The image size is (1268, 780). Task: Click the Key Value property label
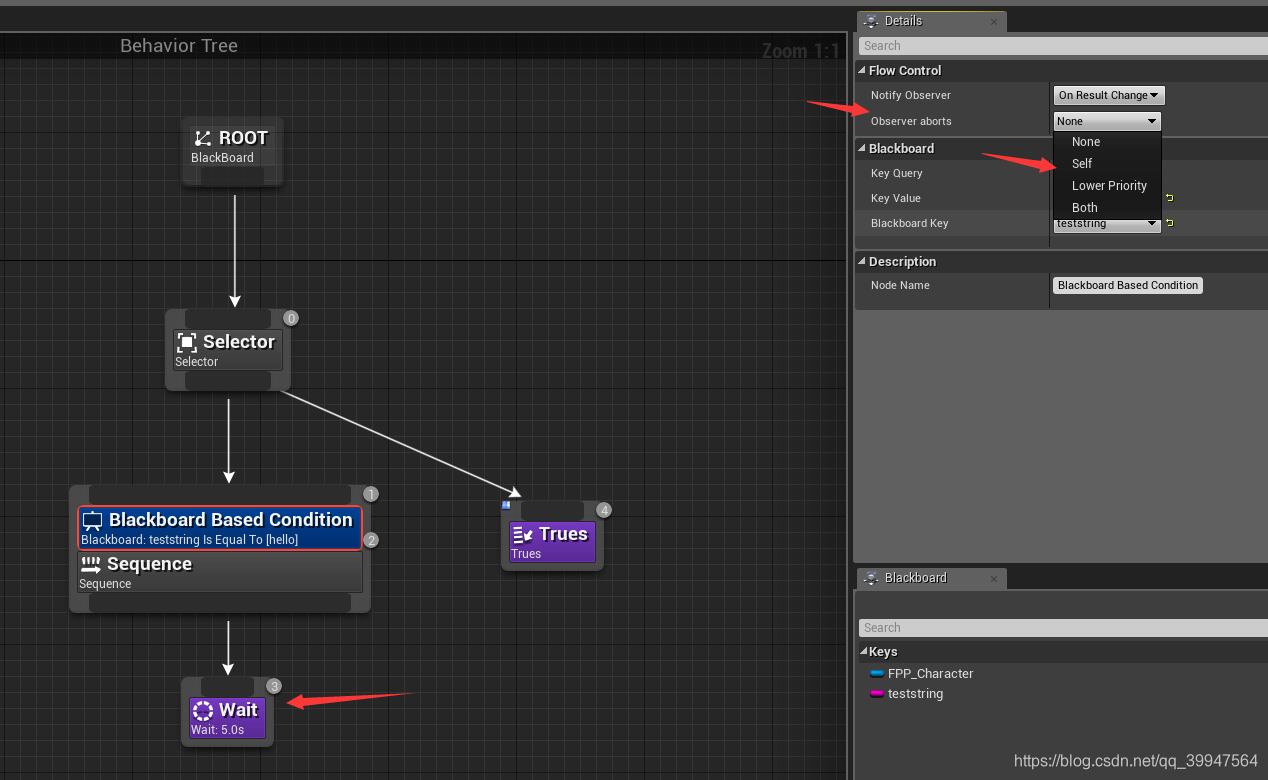click(896, 199)
